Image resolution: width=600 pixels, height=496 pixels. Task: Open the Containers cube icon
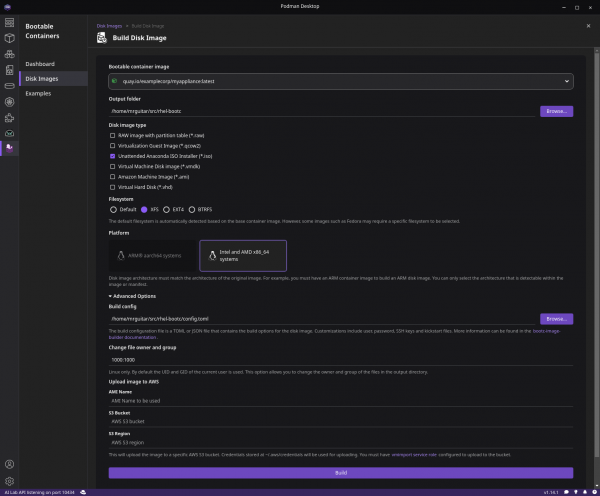point(10,38)
